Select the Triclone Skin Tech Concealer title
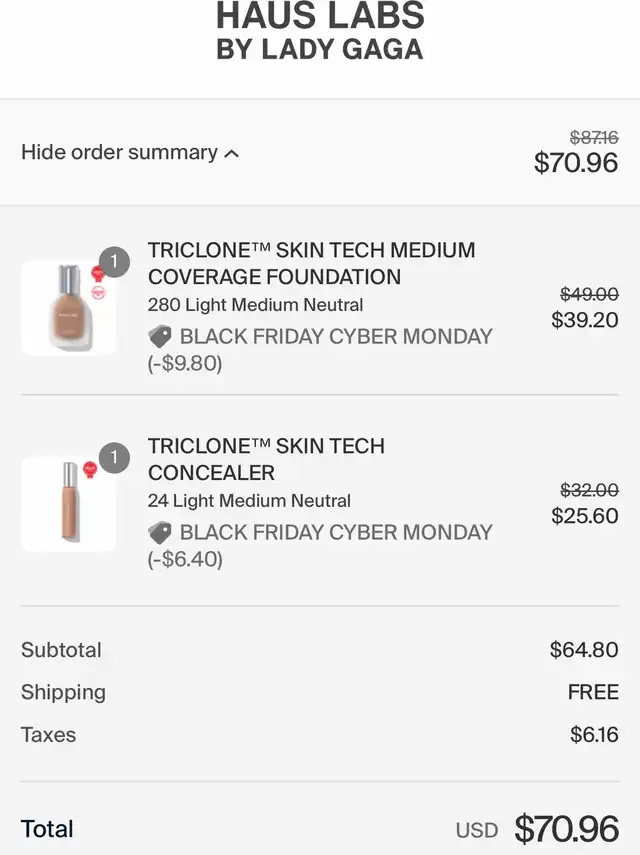 pyautogui.click(x=266, y=459)
